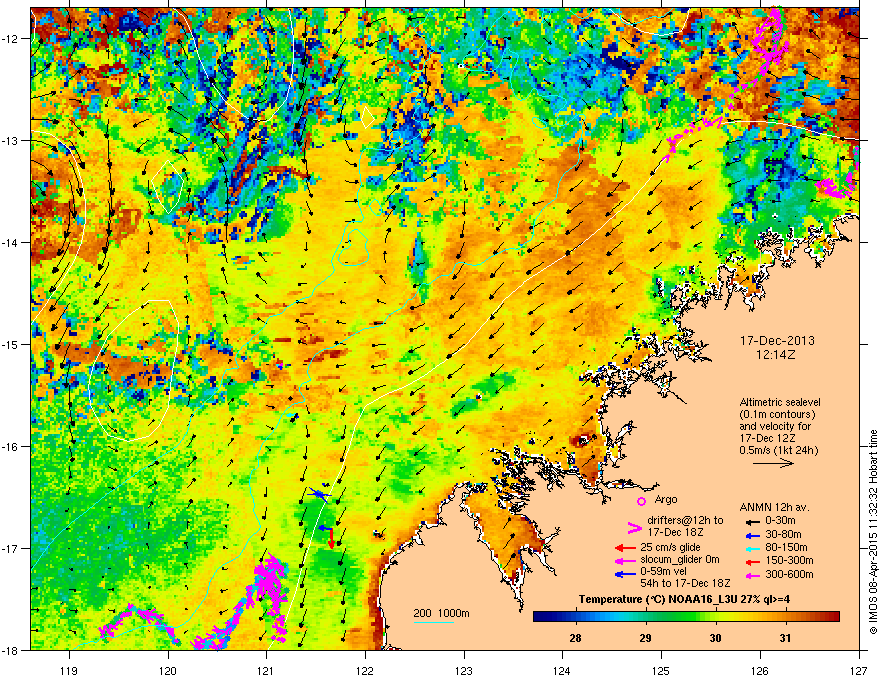The width and height of the screenshot is (880, 680).
Task: Click the time text 12:14Z
Action: [x=777, y=355]
